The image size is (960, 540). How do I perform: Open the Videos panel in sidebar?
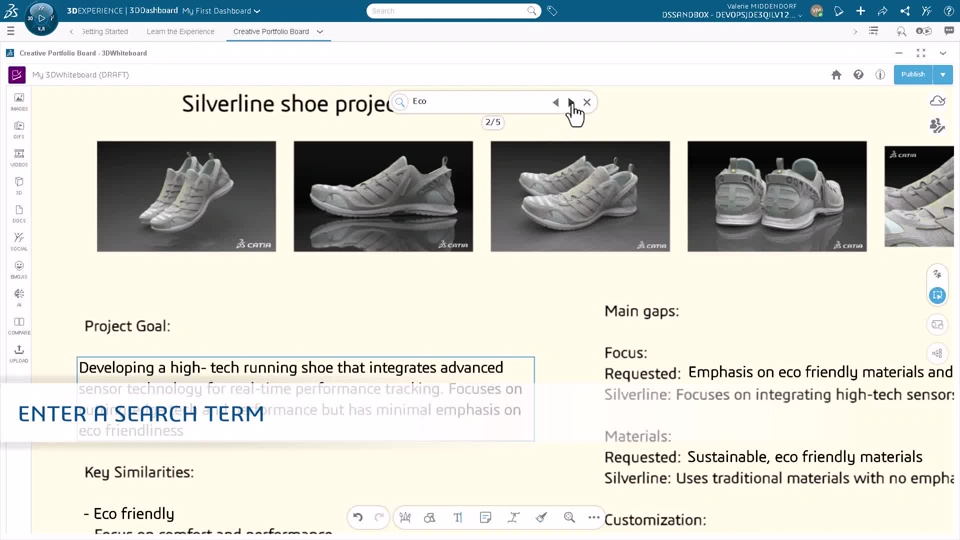click(x=19, y=157)
